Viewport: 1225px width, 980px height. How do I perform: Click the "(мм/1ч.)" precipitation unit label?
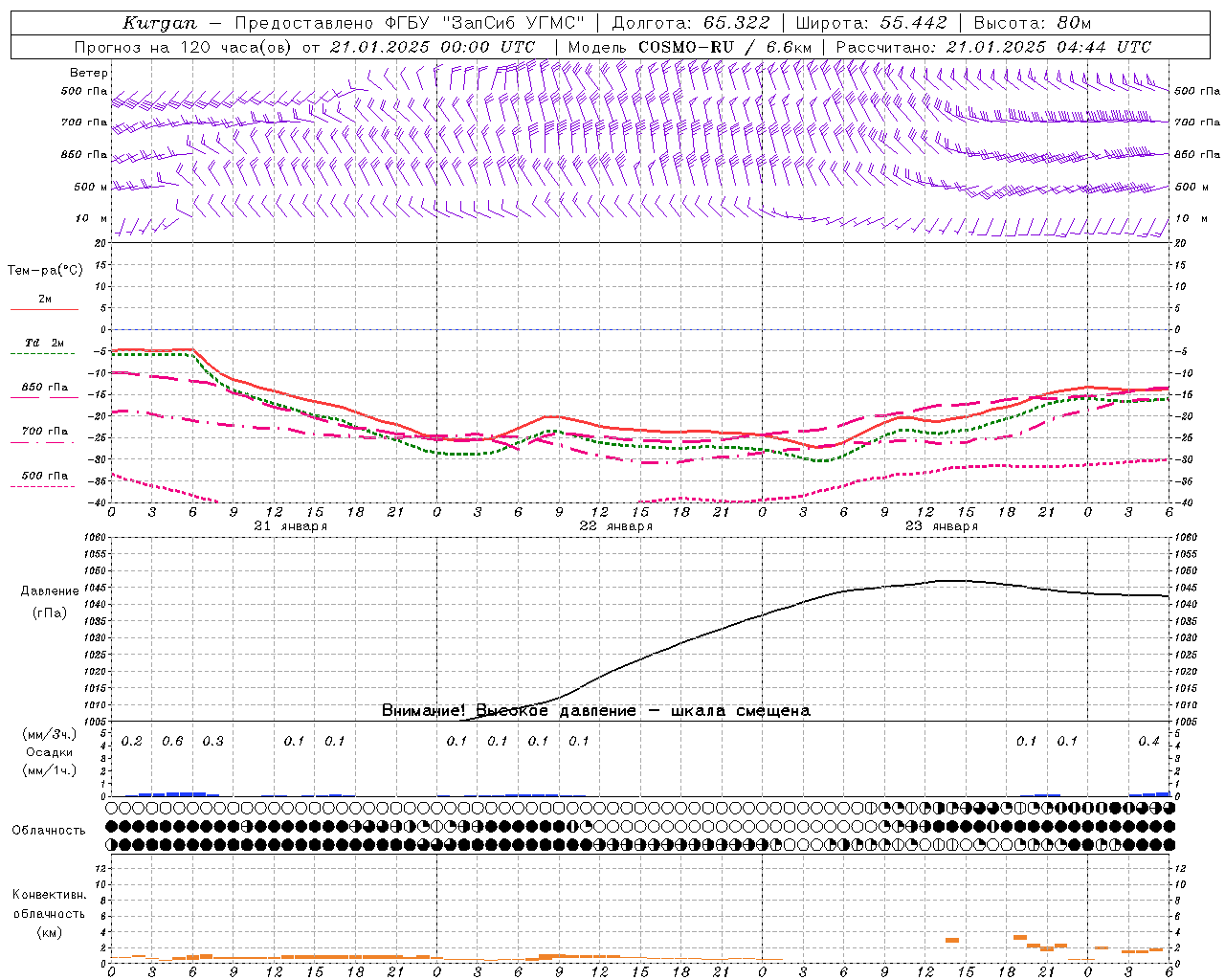coord(49,770)
